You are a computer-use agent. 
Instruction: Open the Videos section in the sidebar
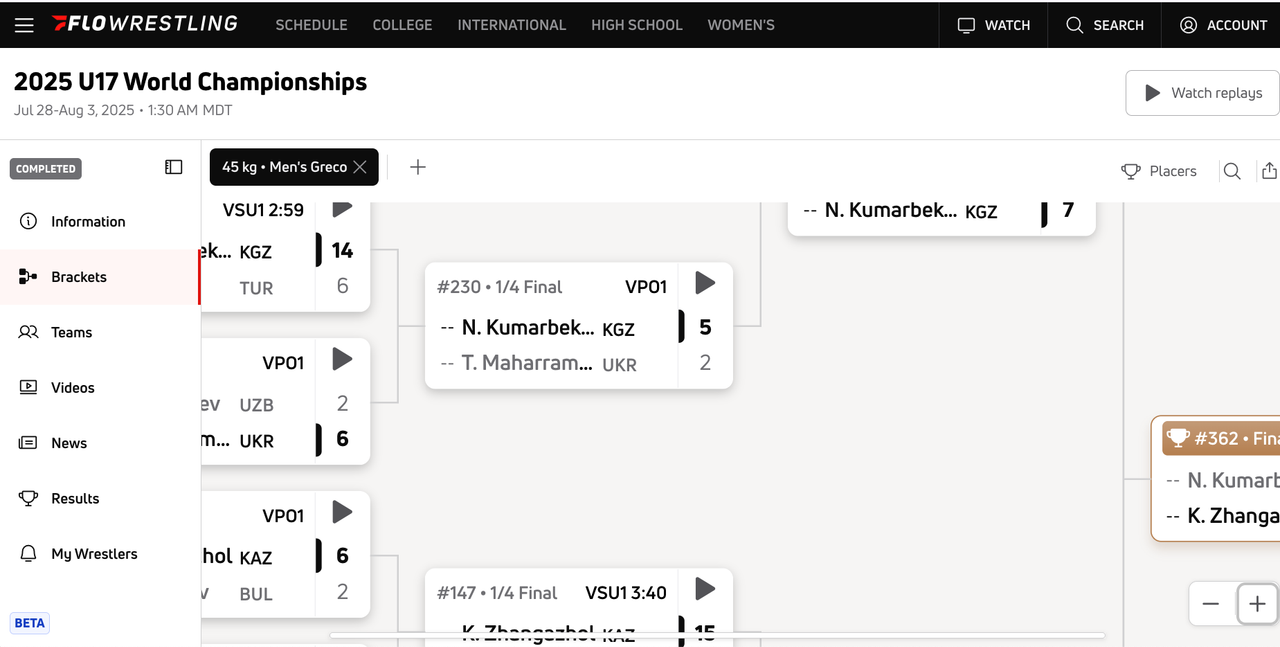tap(73, 387)
